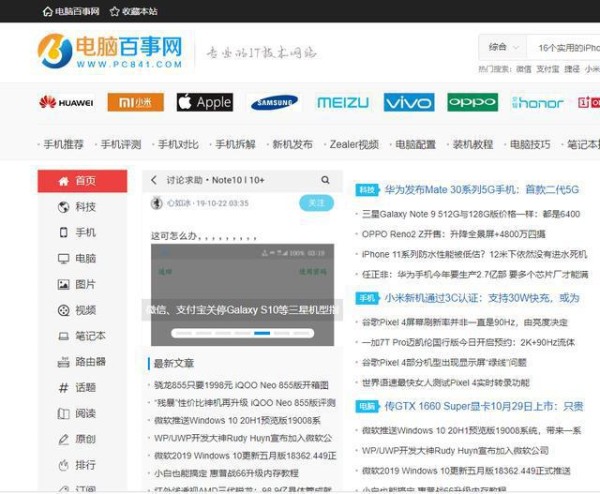The height and width of the screenshot is (494, 600).
Task: Click the 心如冰 user avatar
Action: pos(157,203)
